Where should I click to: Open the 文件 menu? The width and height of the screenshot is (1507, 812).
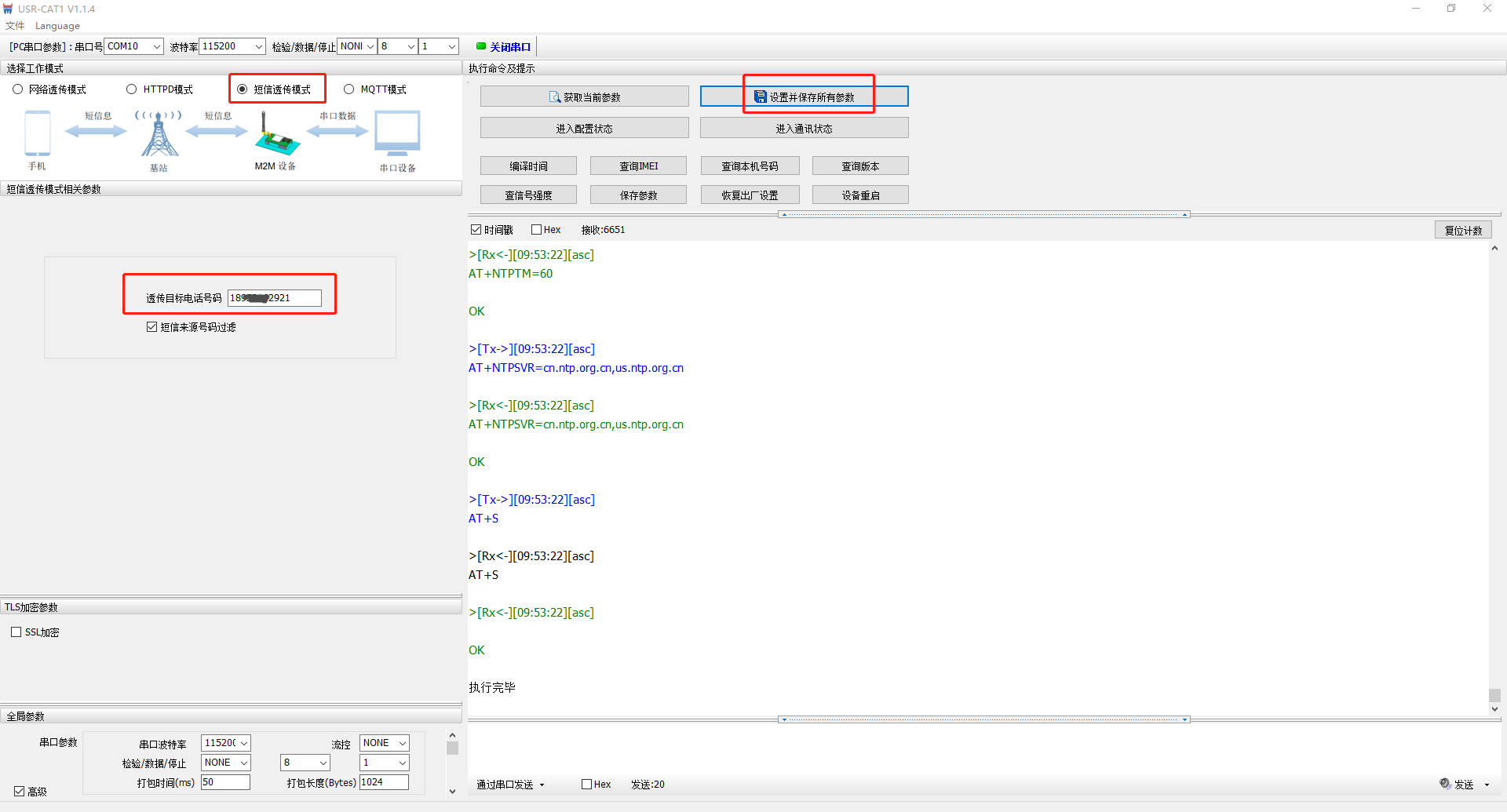(x=15, y=26)
